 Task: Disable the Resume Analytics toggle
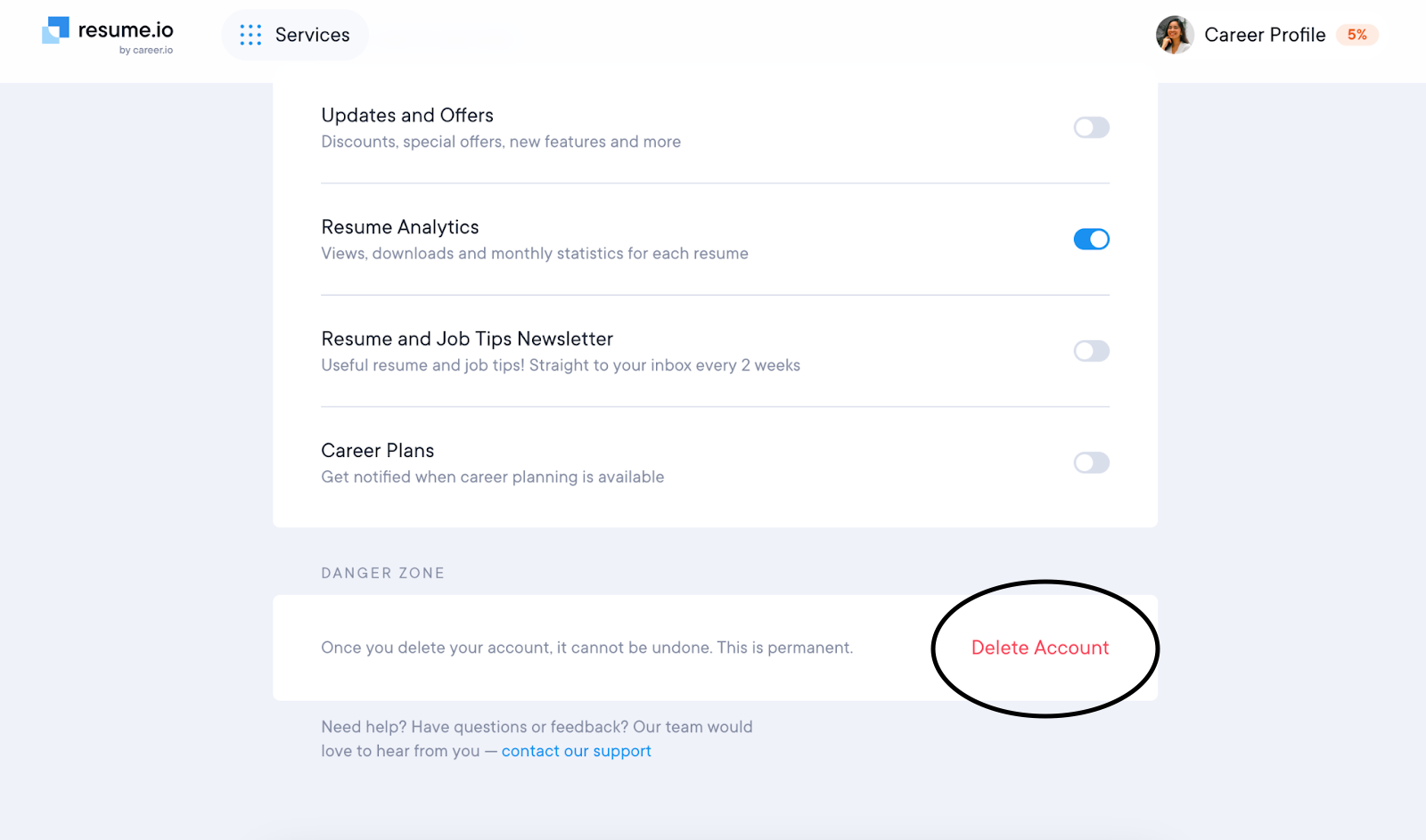pyautogui.click(x=1091, y=240)
